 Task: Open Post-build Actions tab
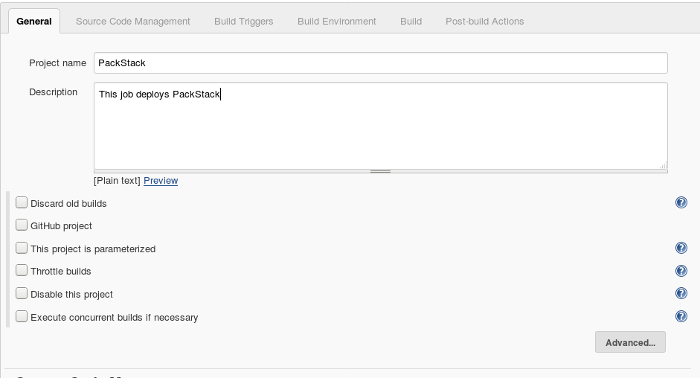(484, 21)
